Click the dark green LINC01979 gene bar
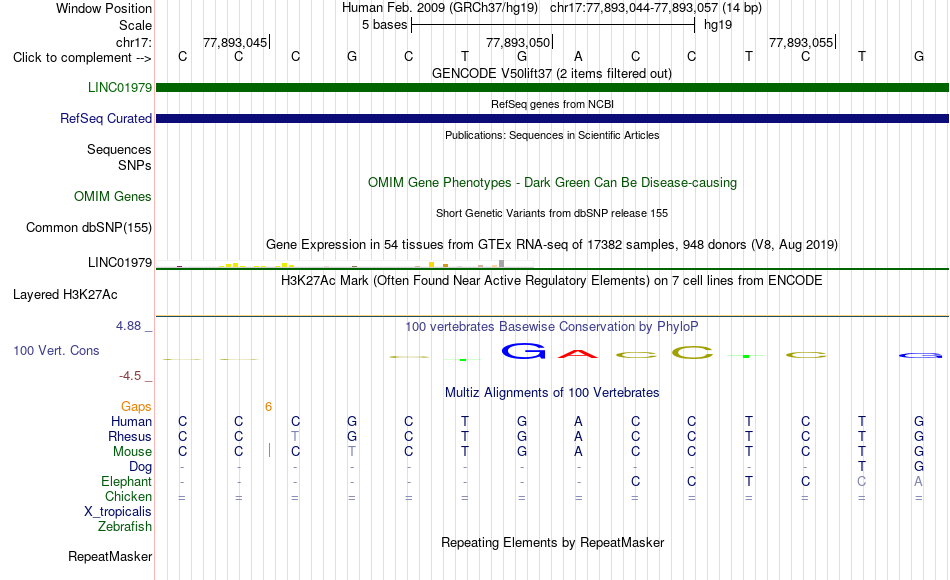950x580 pixels. coord(552,87)
